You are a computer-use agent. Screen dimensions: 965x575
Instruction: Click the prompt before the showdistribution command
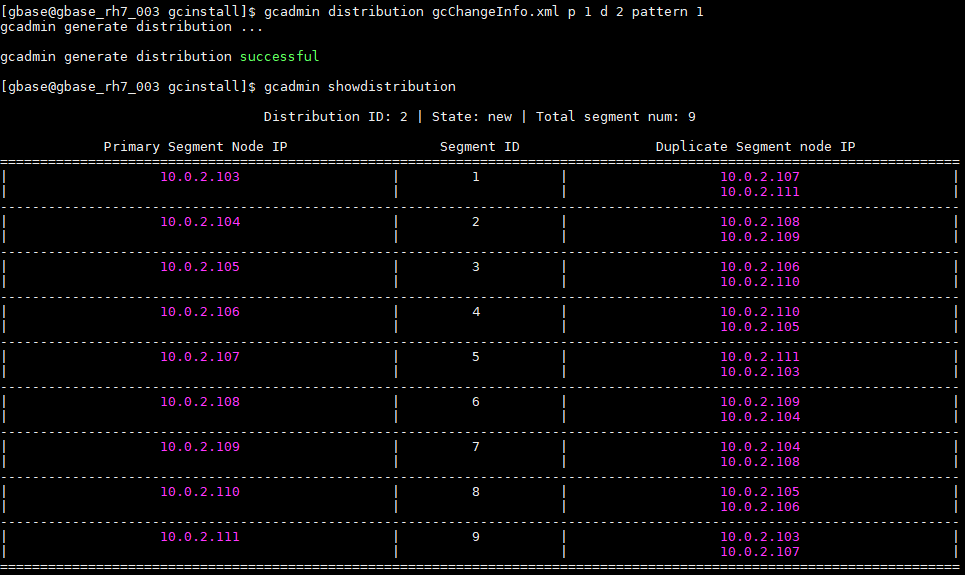[x=128, y=87]
